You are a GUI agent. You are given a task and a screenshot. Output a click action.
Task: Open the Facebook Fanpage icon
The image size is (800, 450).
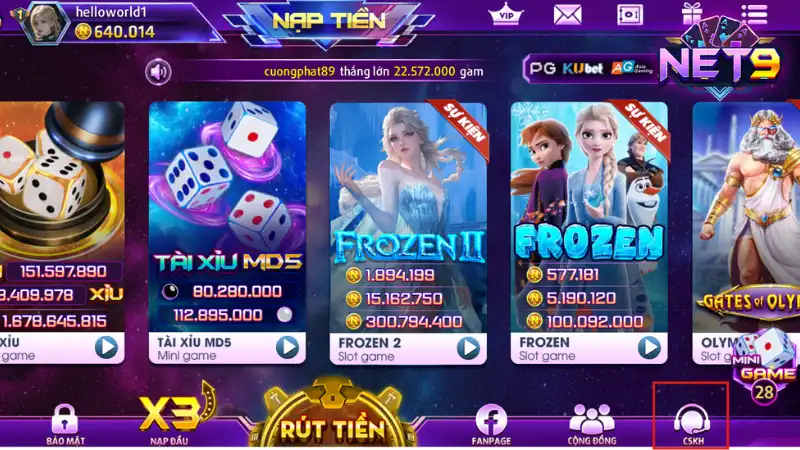click(x=491, y=424)
